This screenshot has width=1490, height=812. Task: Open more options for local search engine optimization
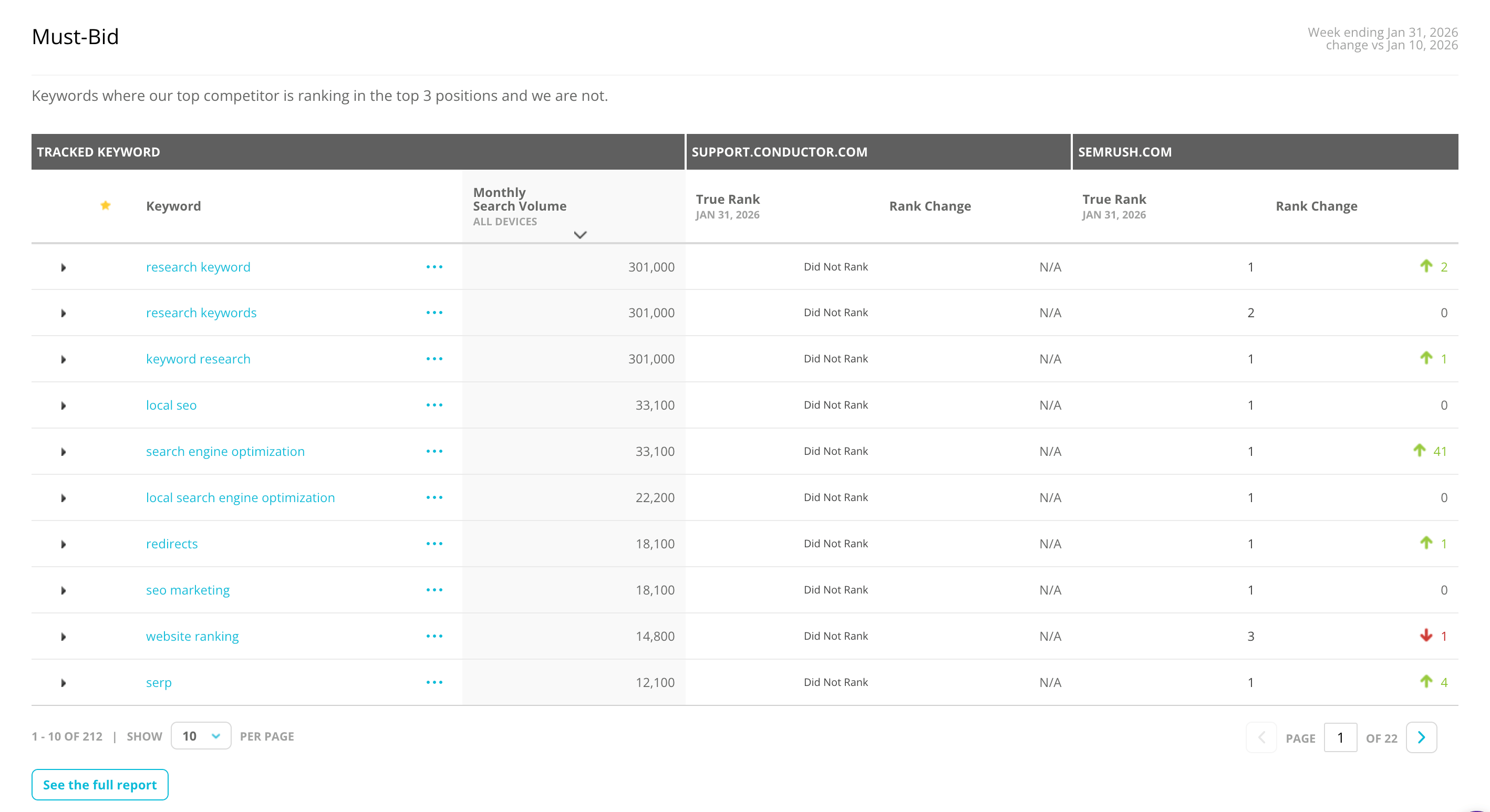coord(434,497)
